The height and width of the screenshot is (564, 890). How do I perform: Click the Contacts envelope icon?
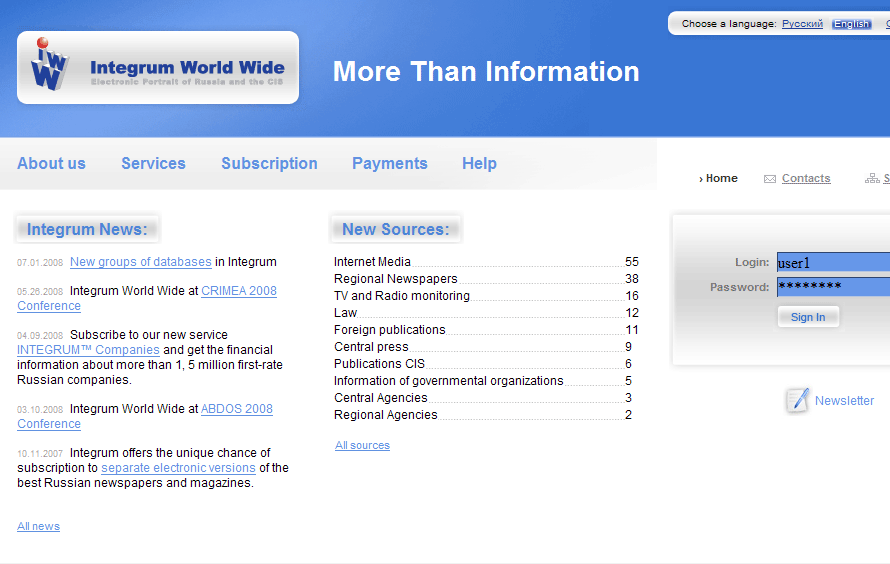[x=770, y=179]
